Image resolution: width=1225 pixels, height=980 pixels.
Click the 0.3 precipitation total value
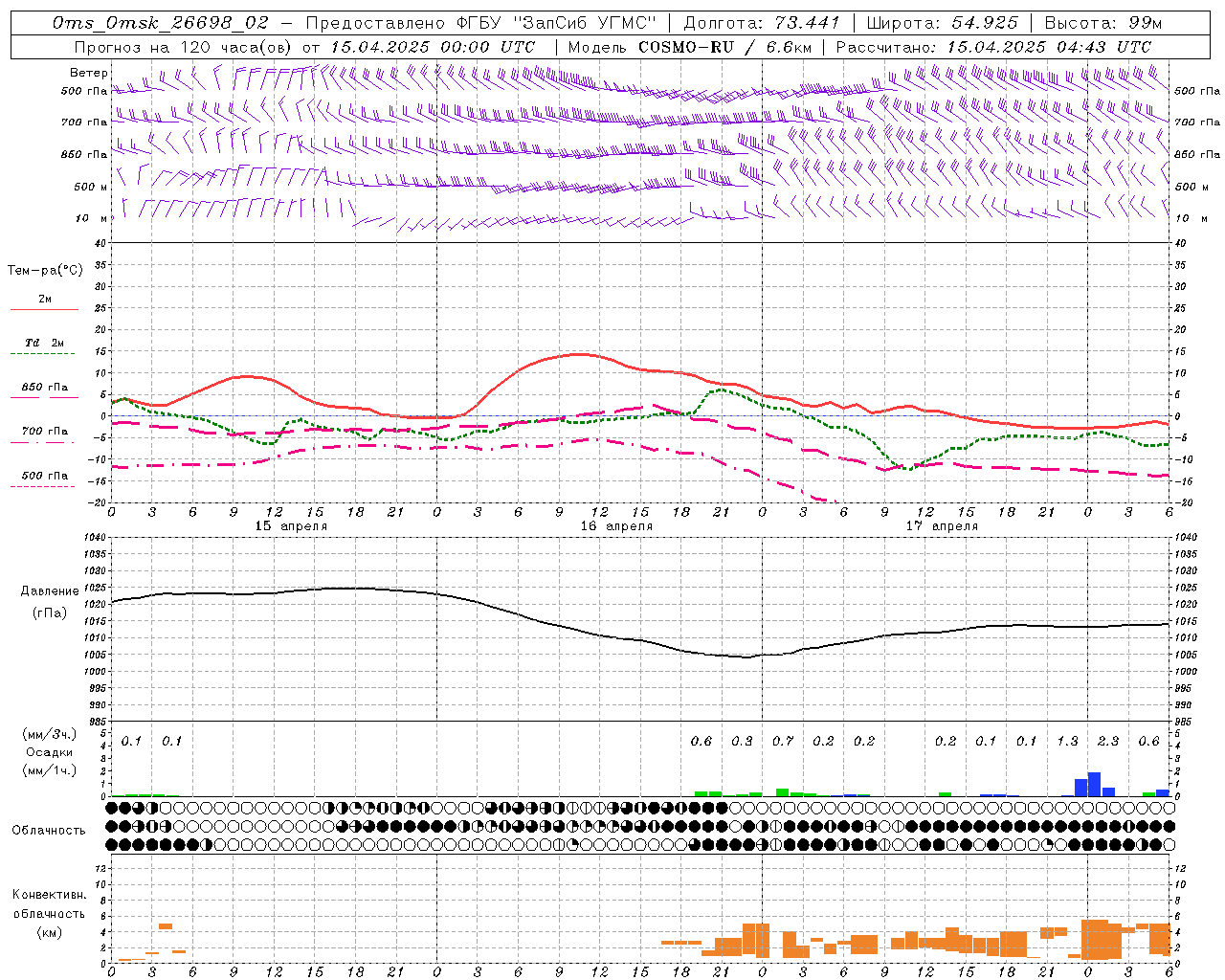[742, 742]
